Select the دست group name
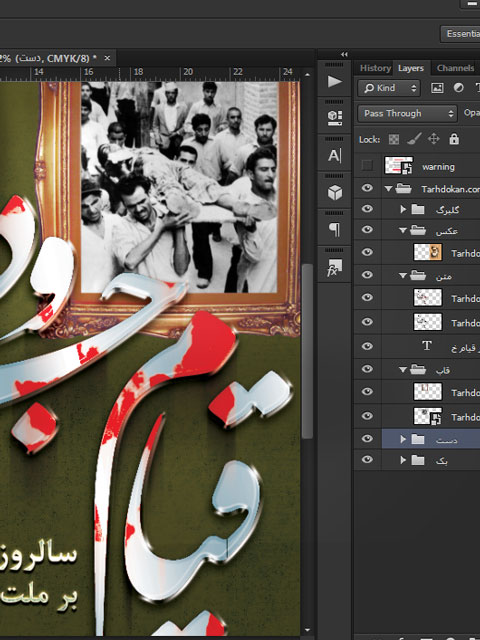The image size is (480, 640). (x=446, y=440)
